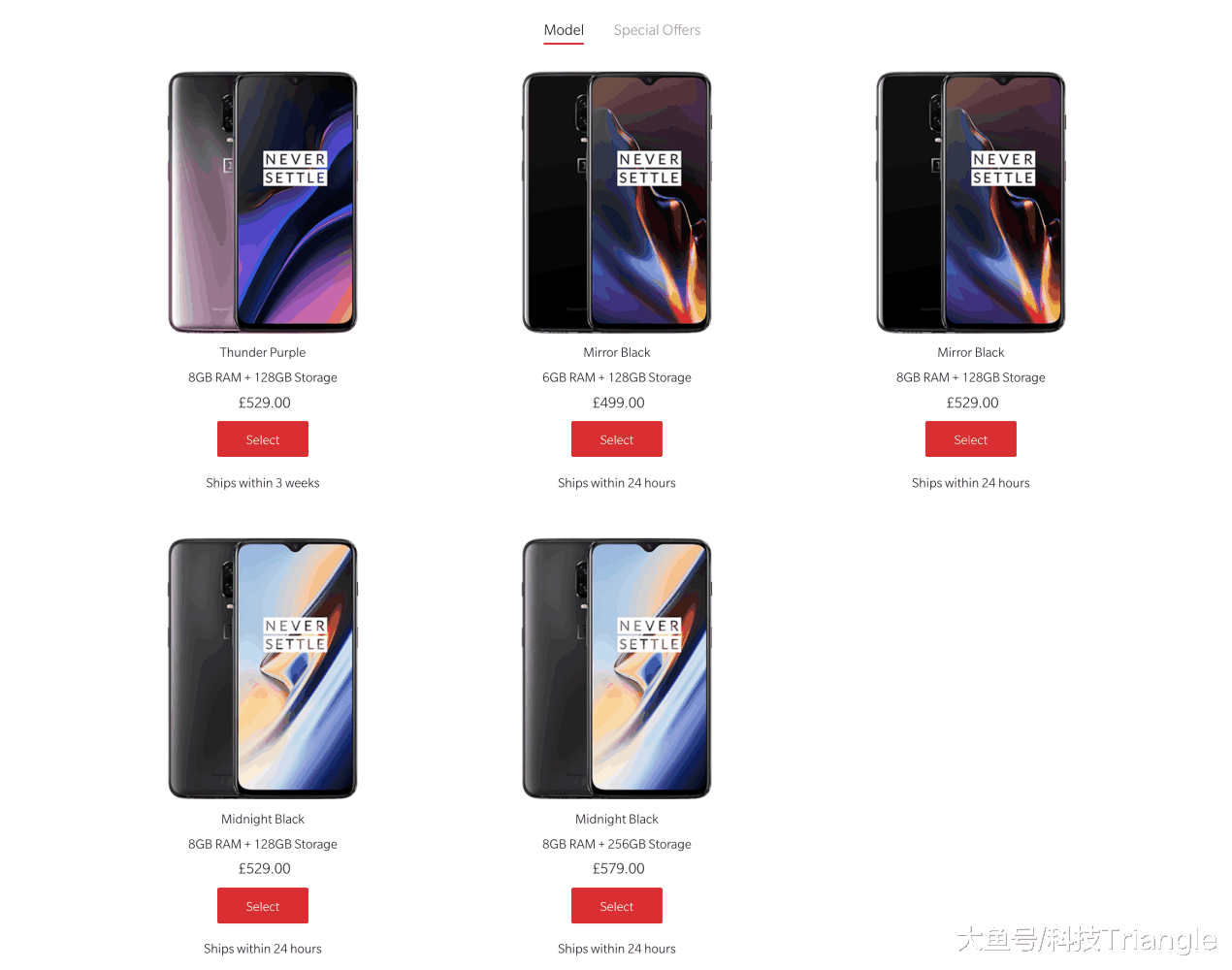1232x970 pixels.
Task: Select the Thunder Purple 8GB model
Action: [263, 439]
